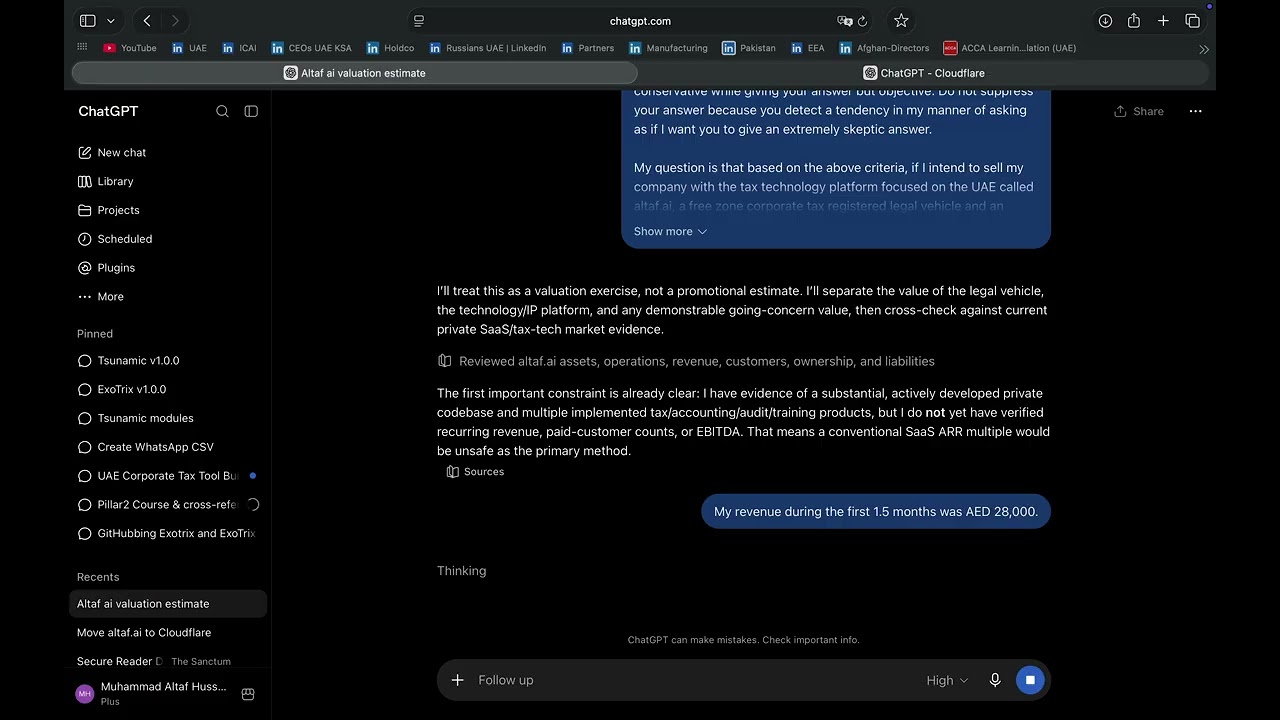This screenshot has height=720, width=1280.
Task: Open the Russians UAE | LinkedIn bookmark
Action: click(488, 48)
